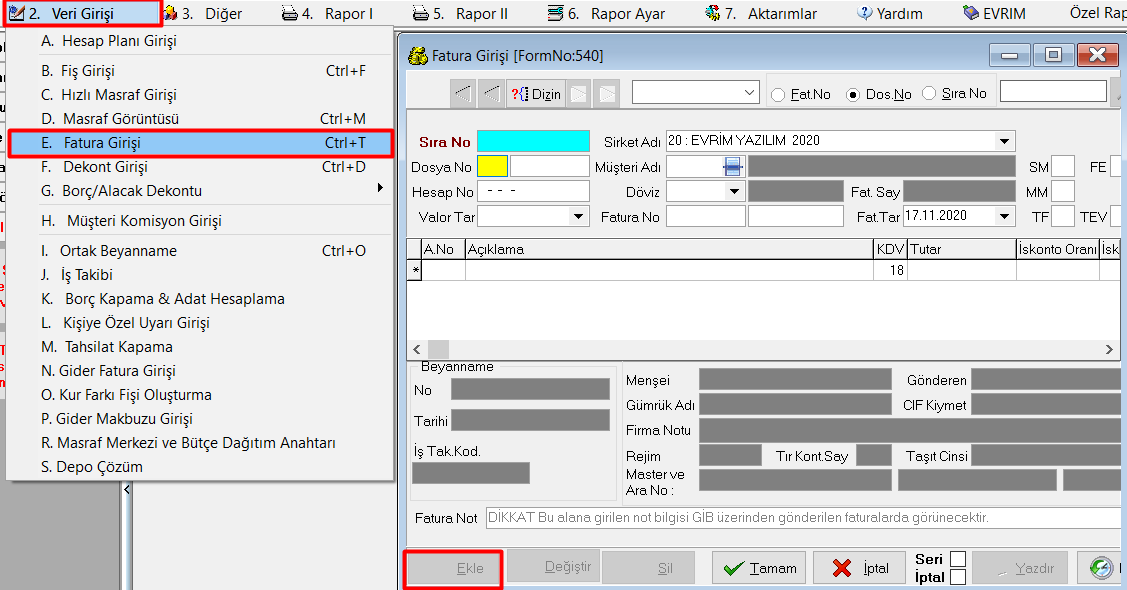This screenshot has height=590, width=1127.
Task: Click the Sil button
Action: tap(649, 568)
